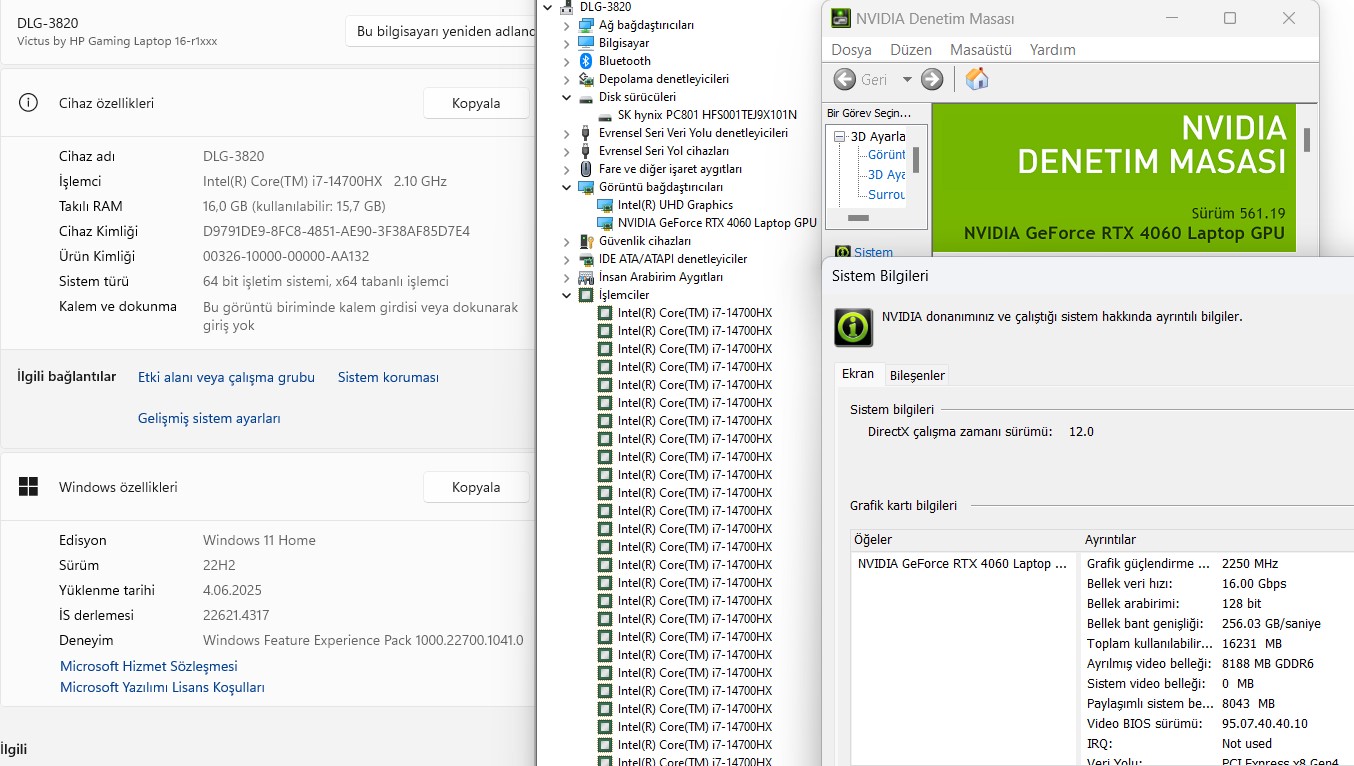The height and width of the screenshot is (766, 1354).
Task: Click the İnsan Arabirim Aygıtları icon
Action: [x=587, y=277]
